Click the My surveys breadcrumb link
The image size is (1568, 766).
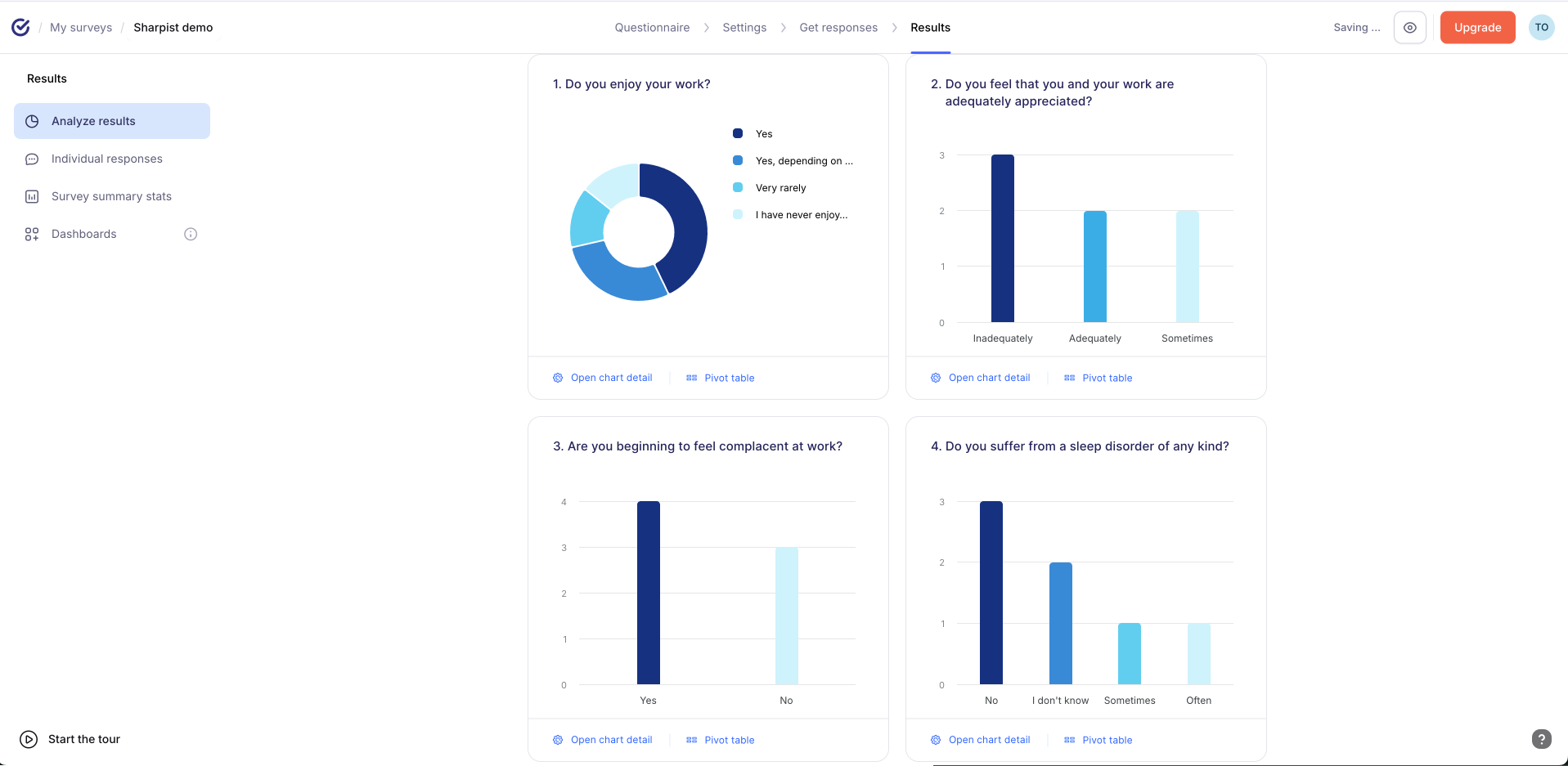pos(81,28)
